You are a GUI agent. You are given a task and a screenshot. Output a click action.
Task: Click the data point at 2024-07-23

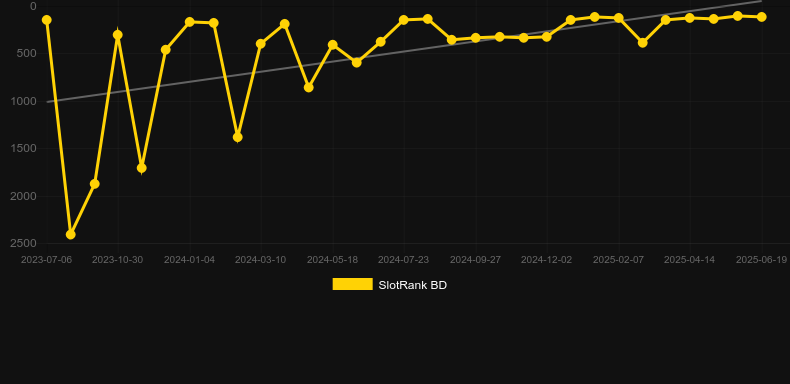[404, 20]
